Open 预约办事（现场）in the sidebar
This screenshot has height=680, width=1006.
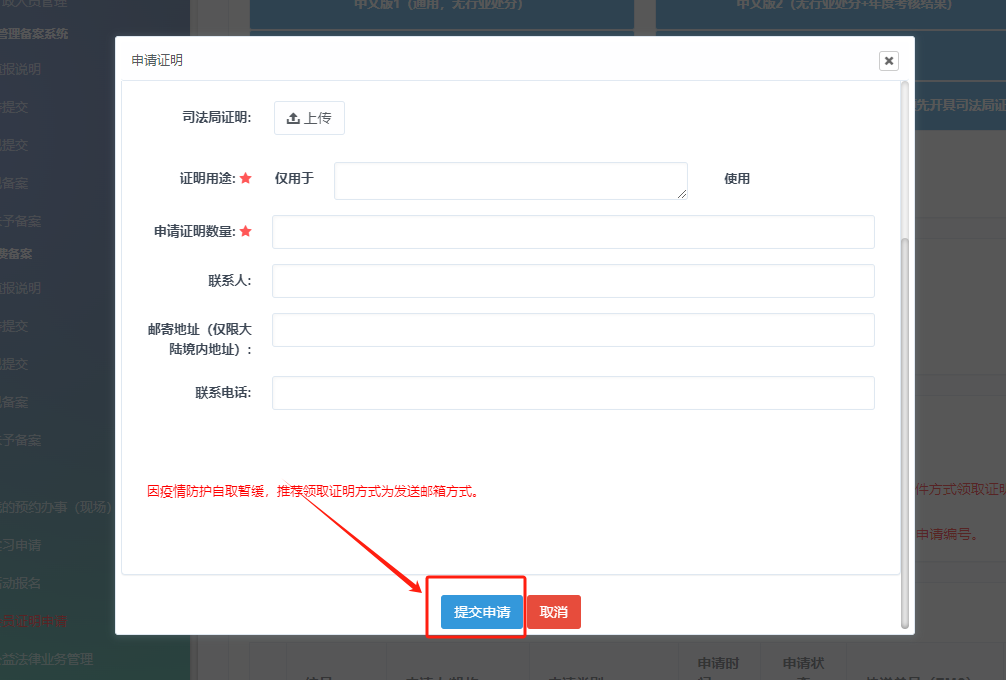coord(55,507)
